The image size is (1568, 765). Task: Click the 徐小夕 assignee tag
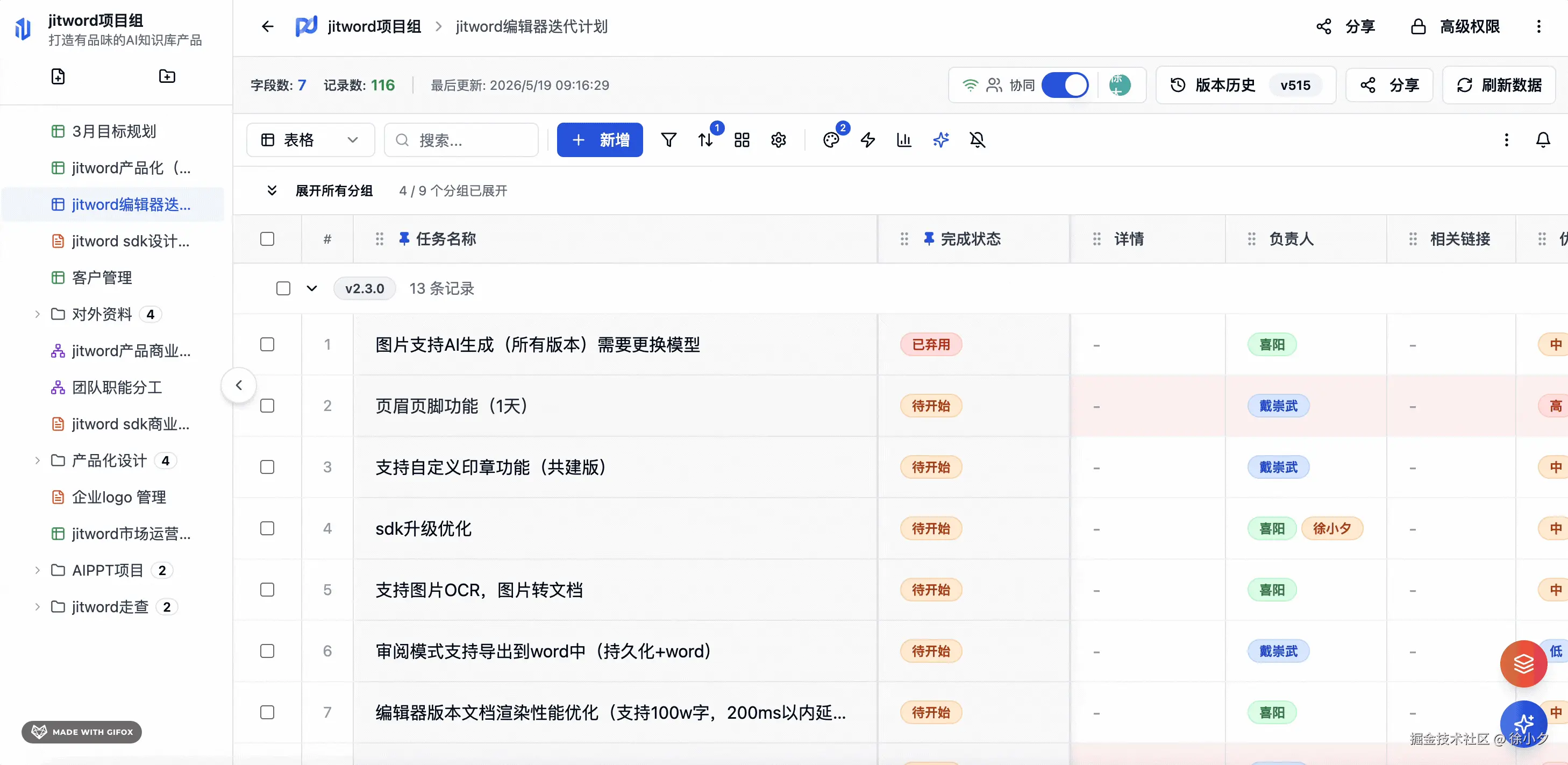pyautogui.click(x=1332, y=528)
